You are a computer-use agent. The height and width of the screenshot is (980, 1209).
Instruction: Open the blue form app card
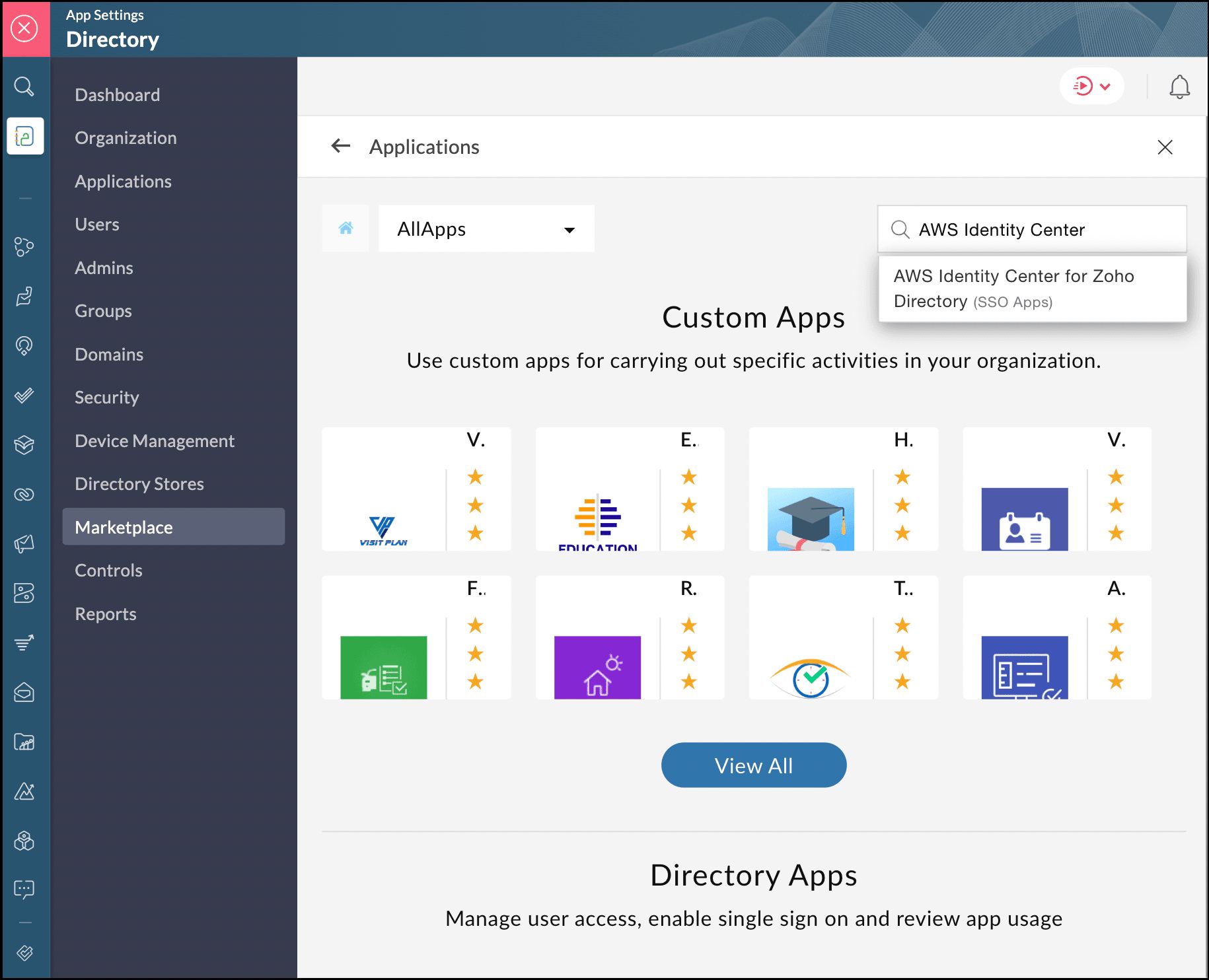coord(1057,637)
